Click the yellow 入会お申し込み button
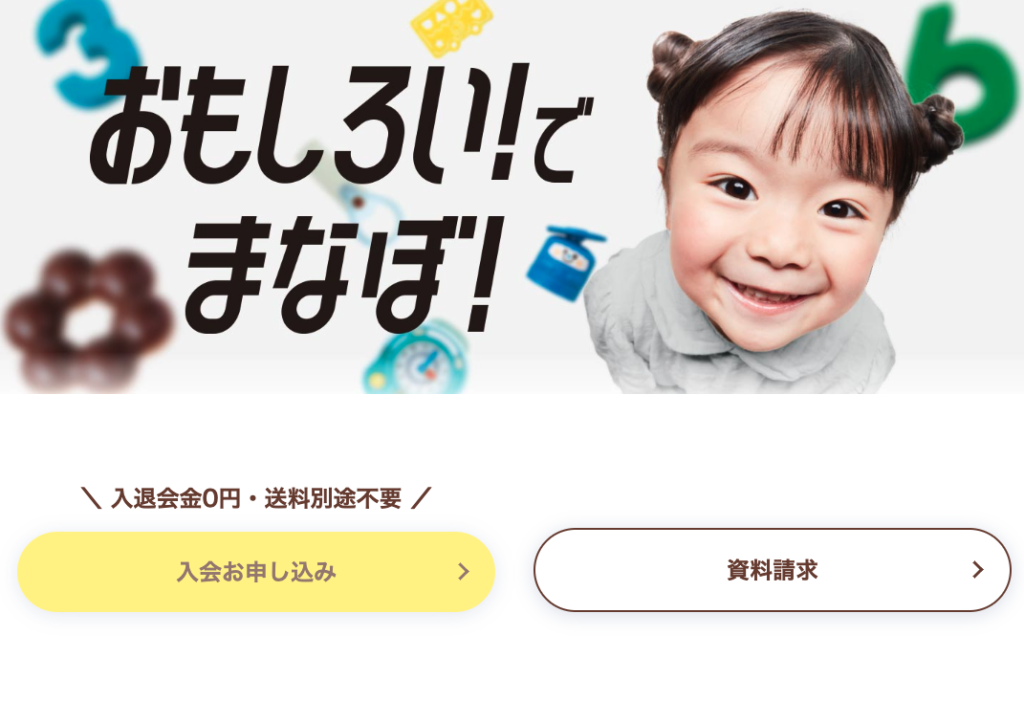 256,572
